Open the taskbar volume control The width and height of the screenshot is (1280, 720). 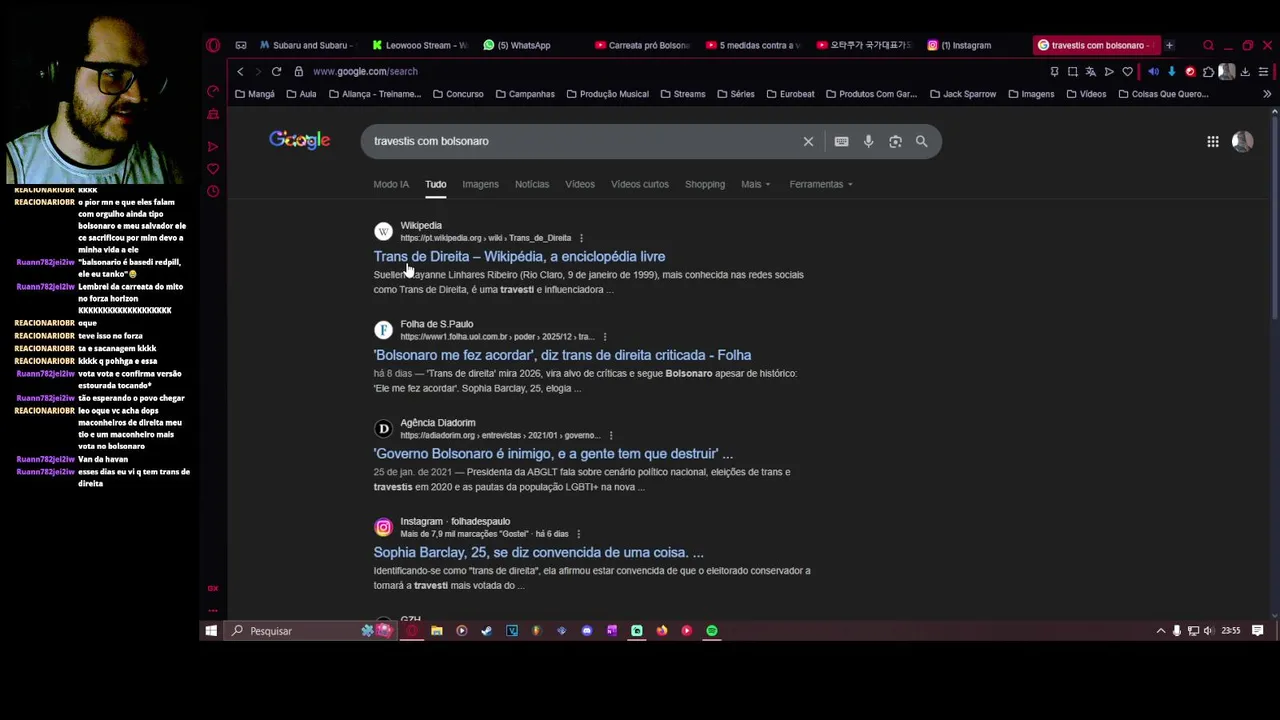[x=1208, y=631]
